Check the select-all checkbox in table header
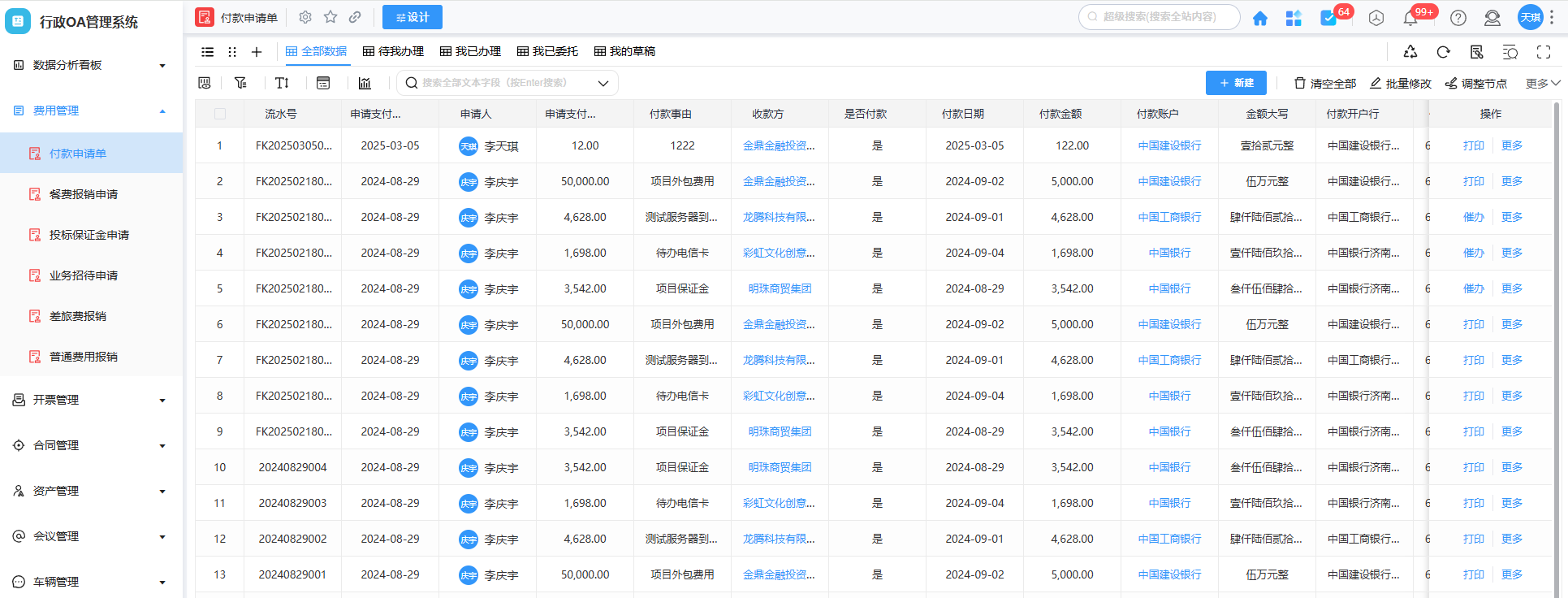This screenshot has width=1568, height=598. click(x=220, y=114)
